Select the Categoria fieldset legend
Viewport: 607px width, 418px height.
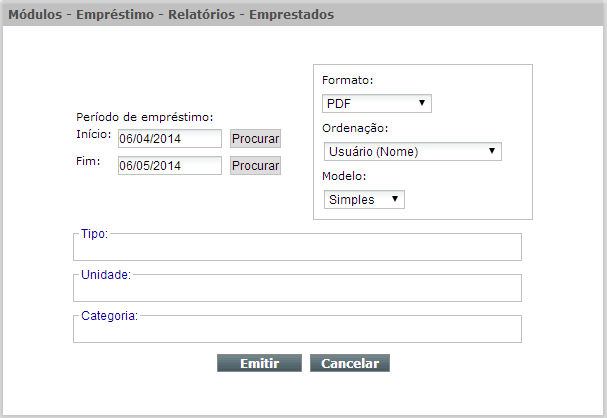110,316
